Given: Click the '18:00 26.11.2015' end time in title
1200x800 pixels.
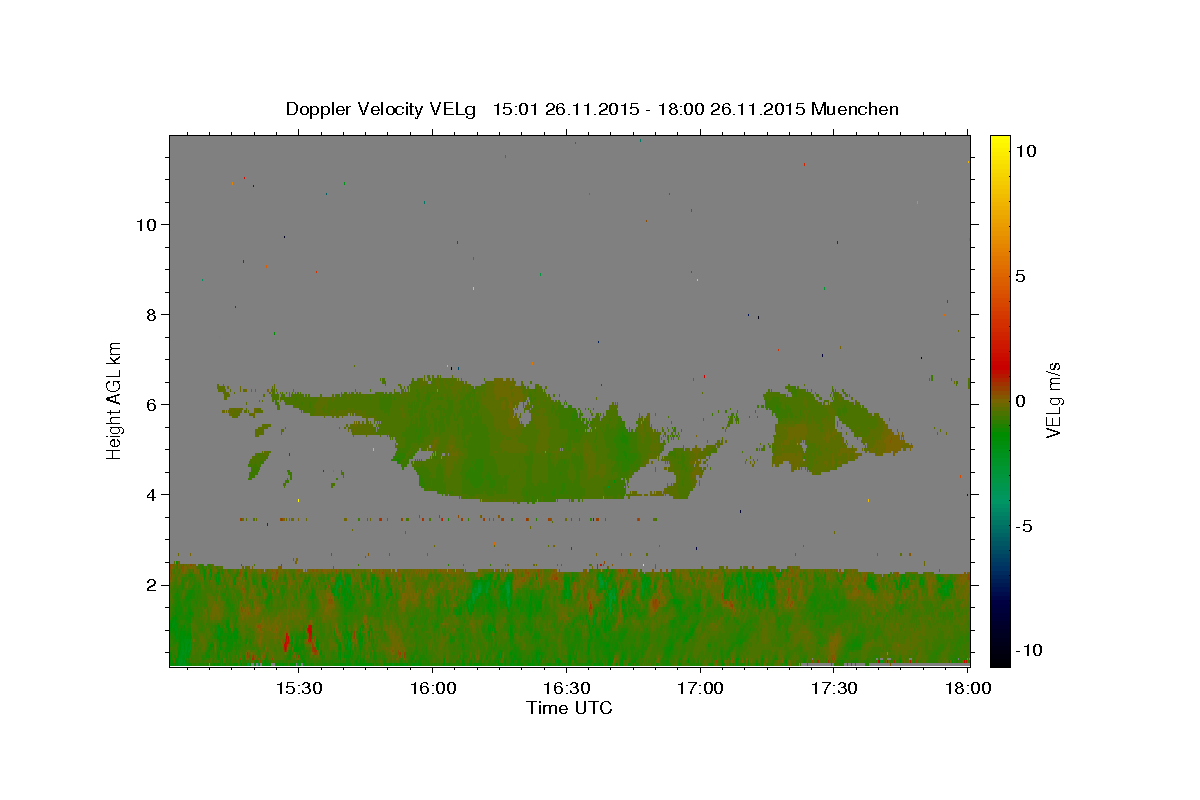Looking at the screenshot, I should [732, 109].
